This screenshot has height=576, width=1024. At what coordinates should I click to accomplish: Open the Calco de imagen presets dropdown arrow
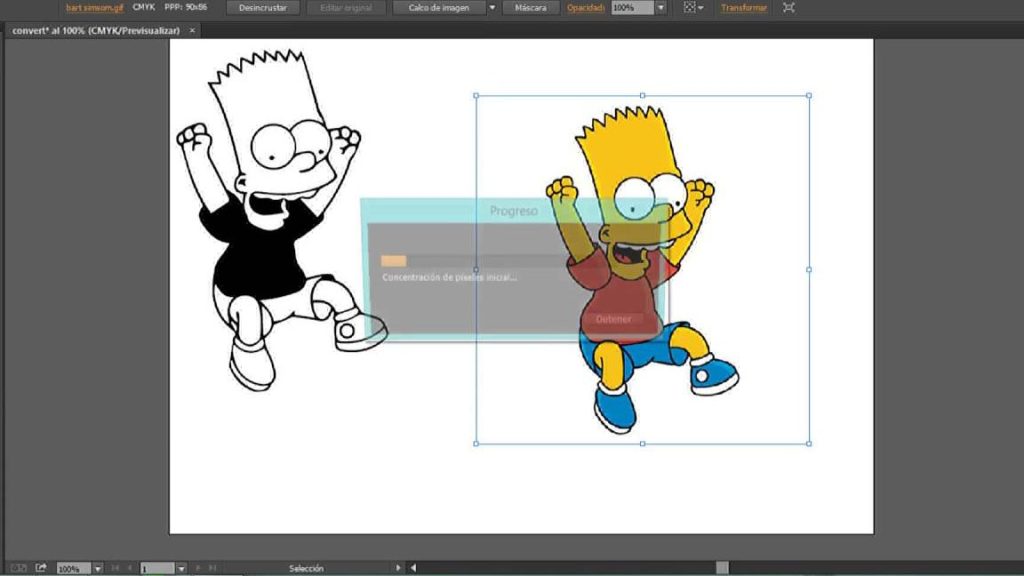tap(492, 8)
